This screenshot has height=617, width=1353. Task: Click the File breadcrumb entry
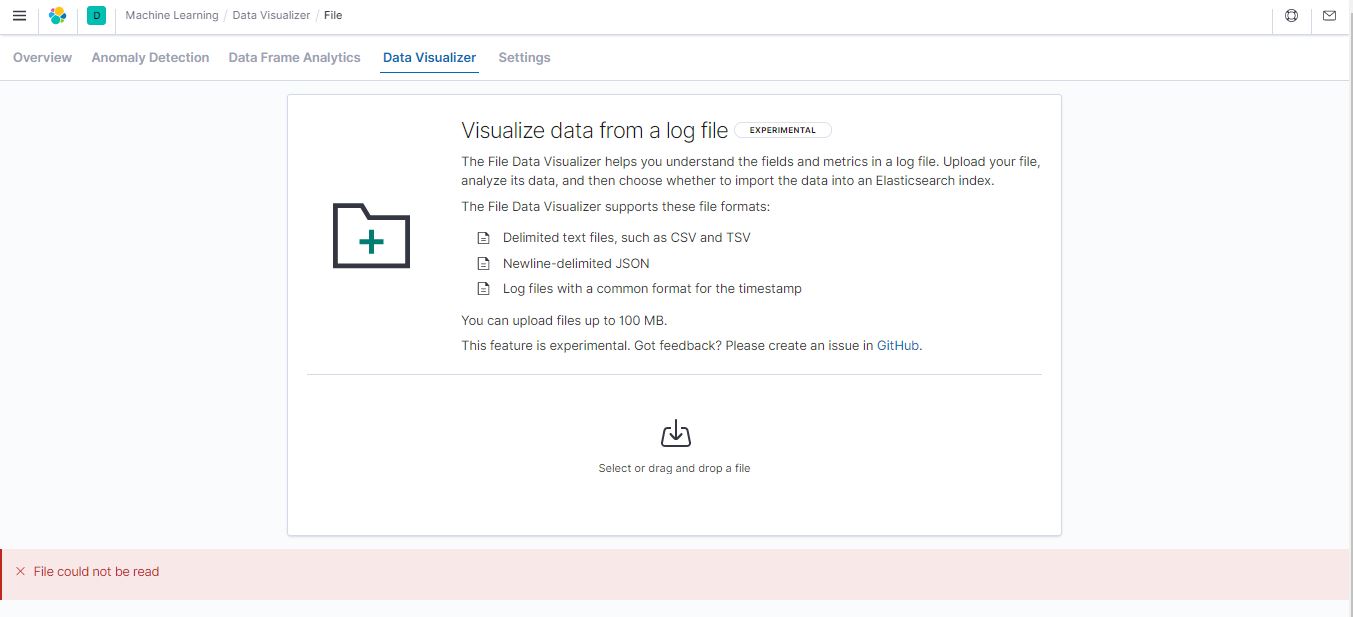(x=332, y=15)
